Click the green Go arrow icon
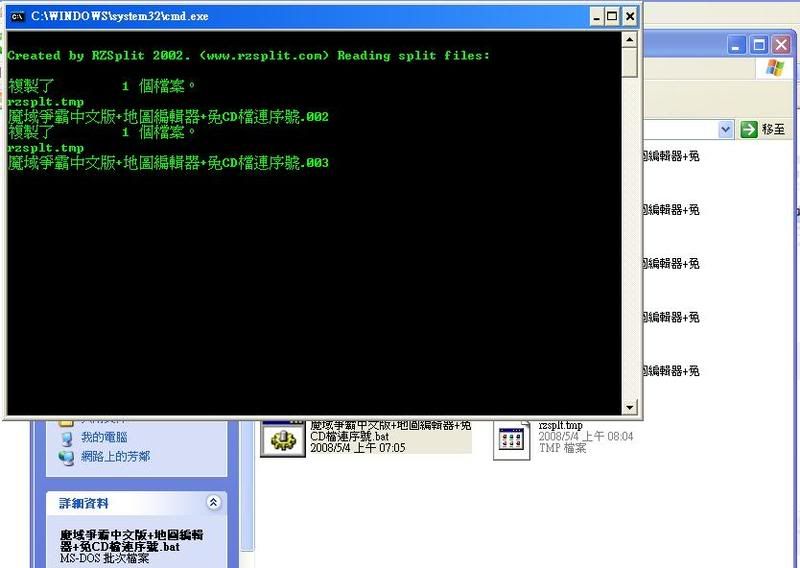Viewport: 800px width, 568px height. click(x=748, y=129)
